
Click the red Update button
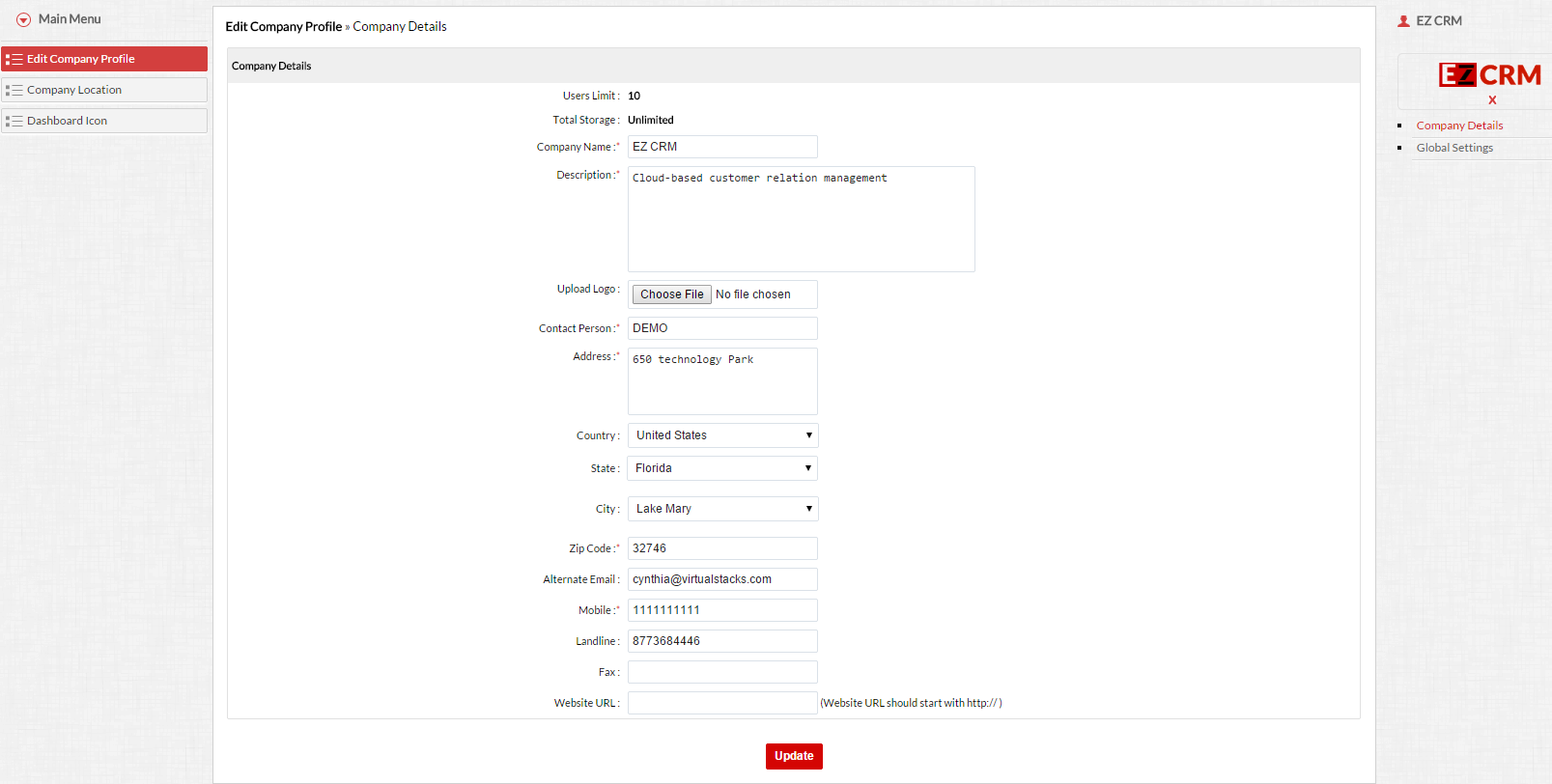(794, 756)
